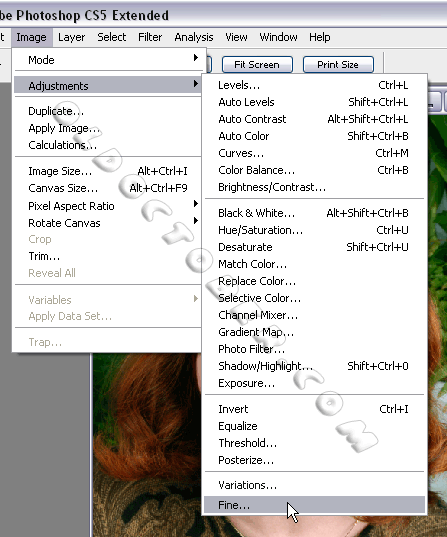This screenshot has width=447, height=537.
Task: Open Hue/Saturation adjustment
Action: tap(314, 230)
